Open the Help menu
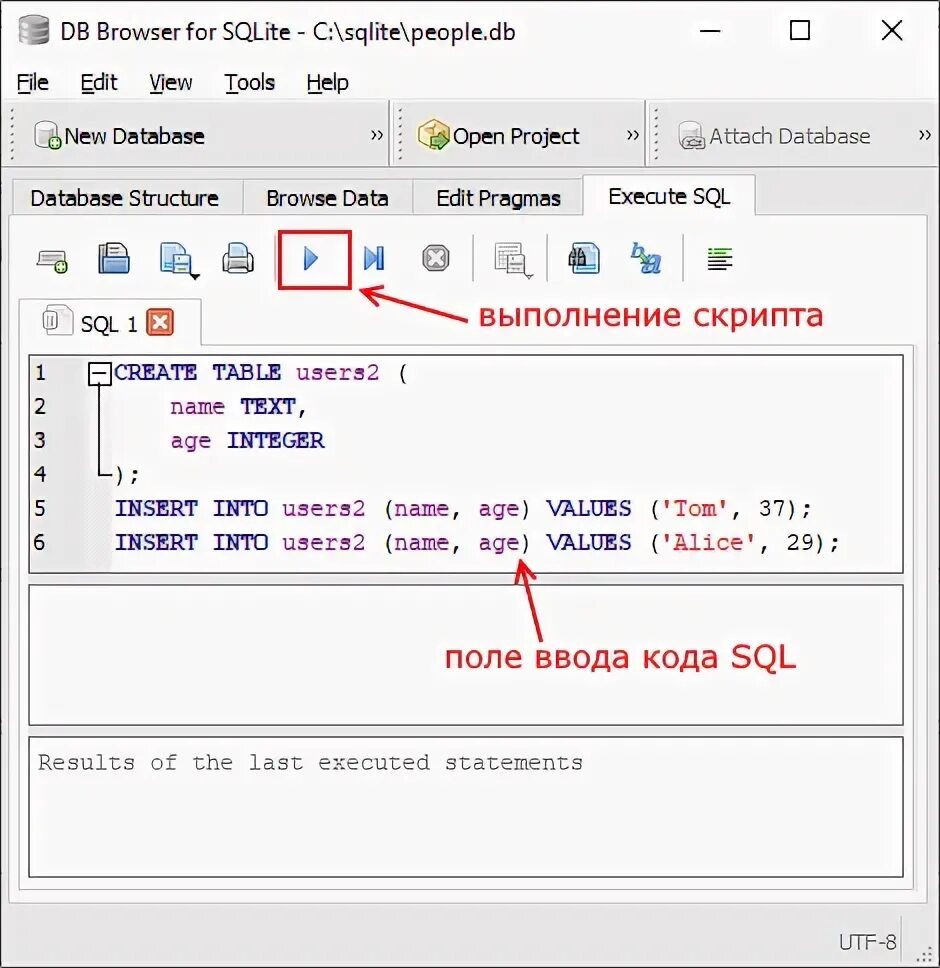The width and height of the screenshot is (940, 968). [x=328, y=82]
